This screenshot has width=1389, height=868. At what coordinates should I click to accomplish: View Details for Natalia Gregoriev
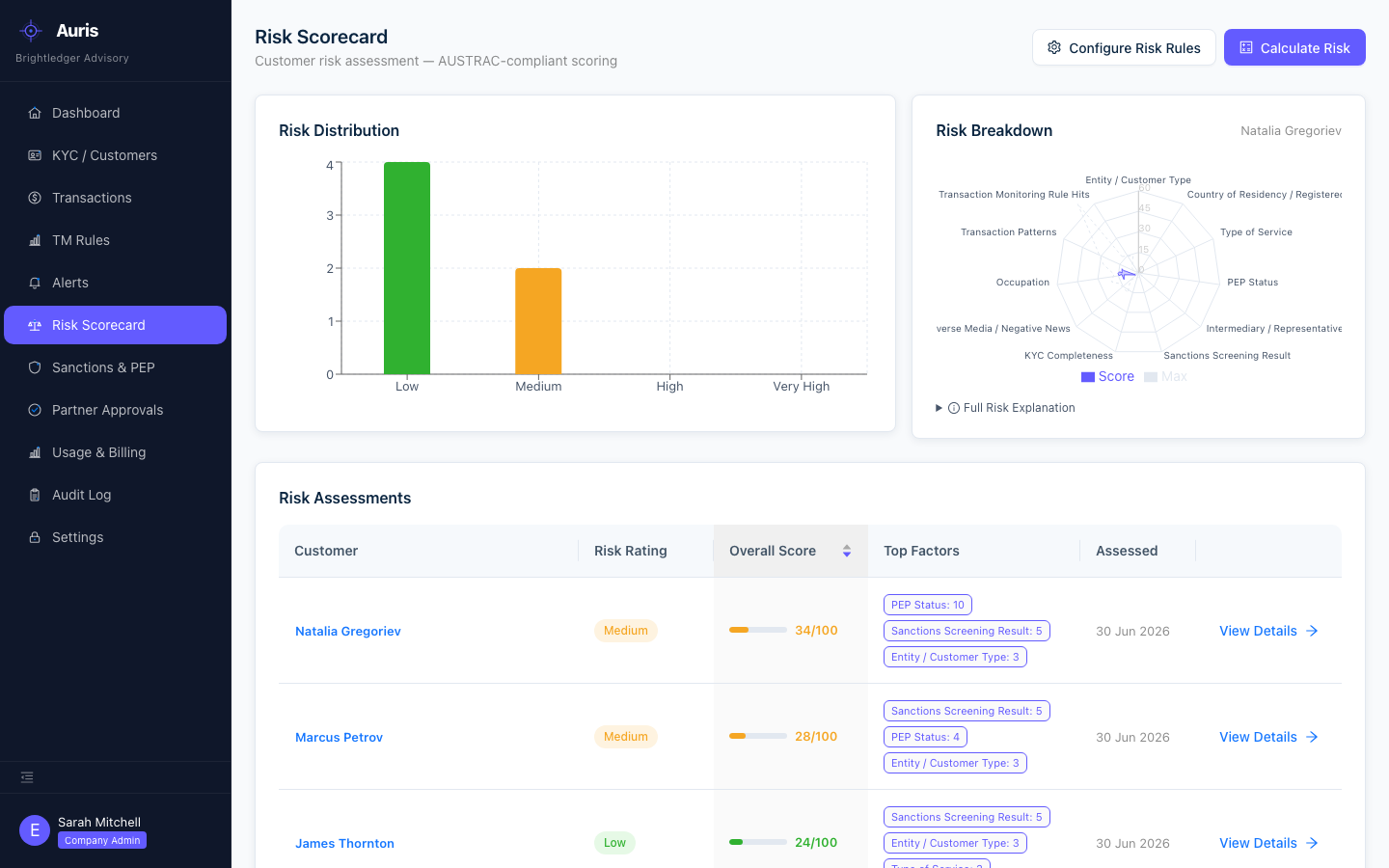click(1268, 631)
